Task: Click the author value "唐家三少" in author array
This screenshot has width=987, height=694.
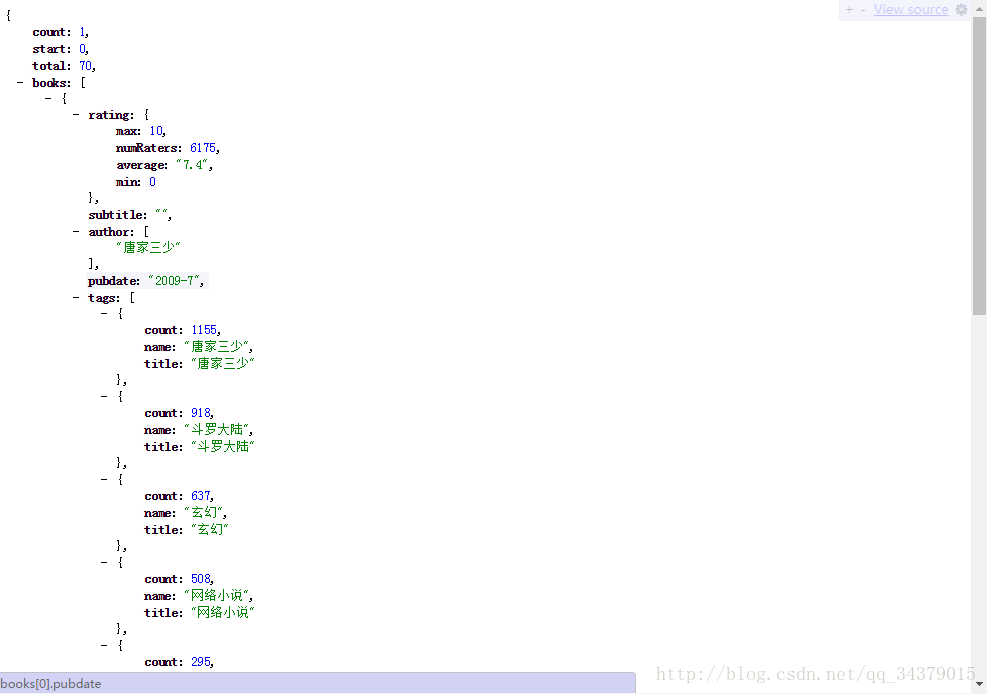Action: [x=148, y=247]
